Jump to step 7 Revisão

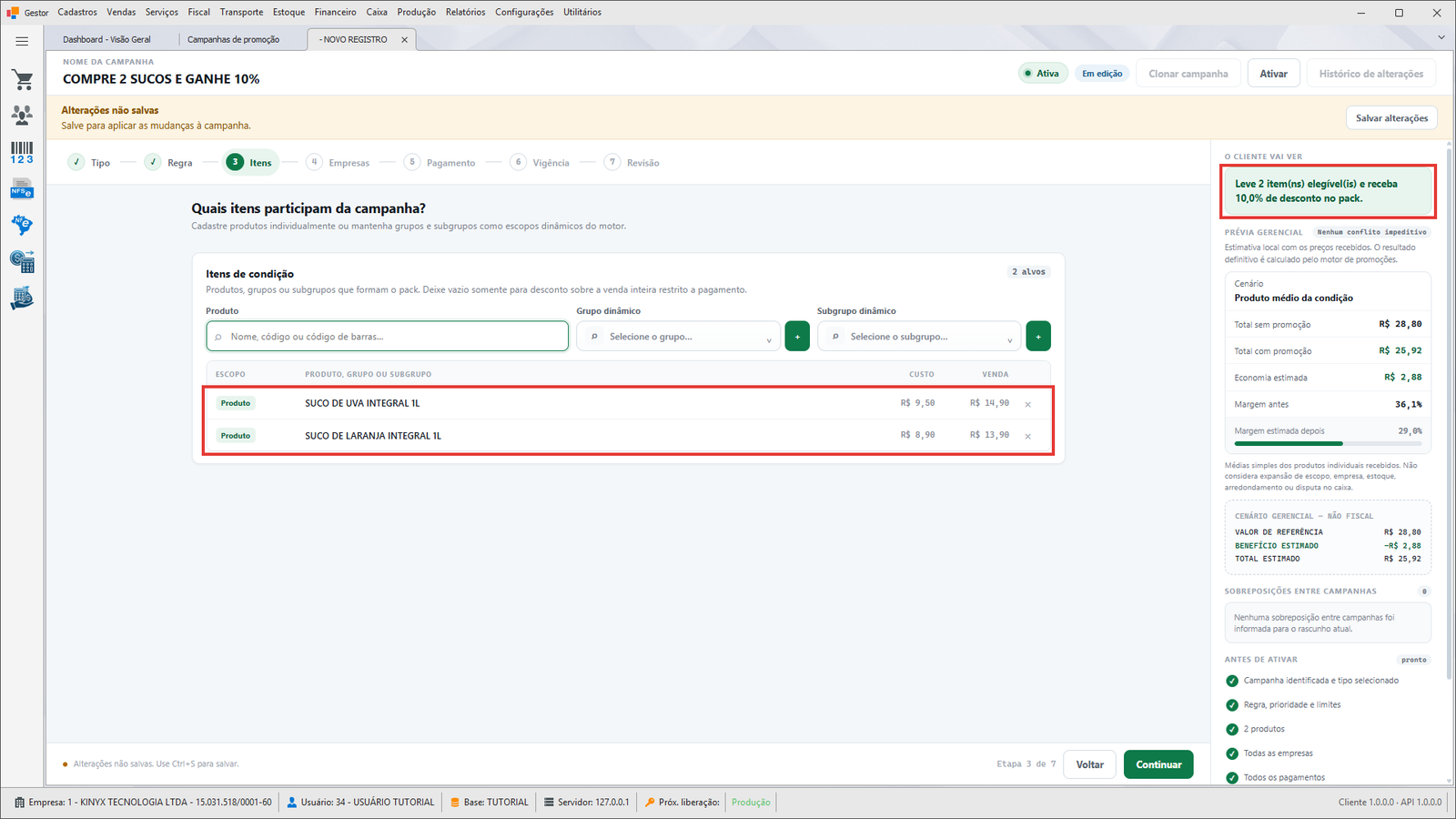click(632, 162)
